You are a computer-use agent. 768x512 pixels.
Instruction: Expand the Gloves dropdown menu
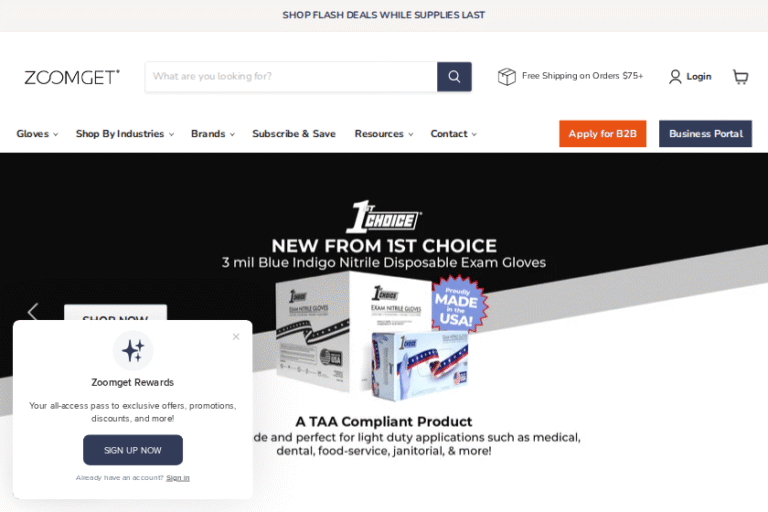coord(37,134)
